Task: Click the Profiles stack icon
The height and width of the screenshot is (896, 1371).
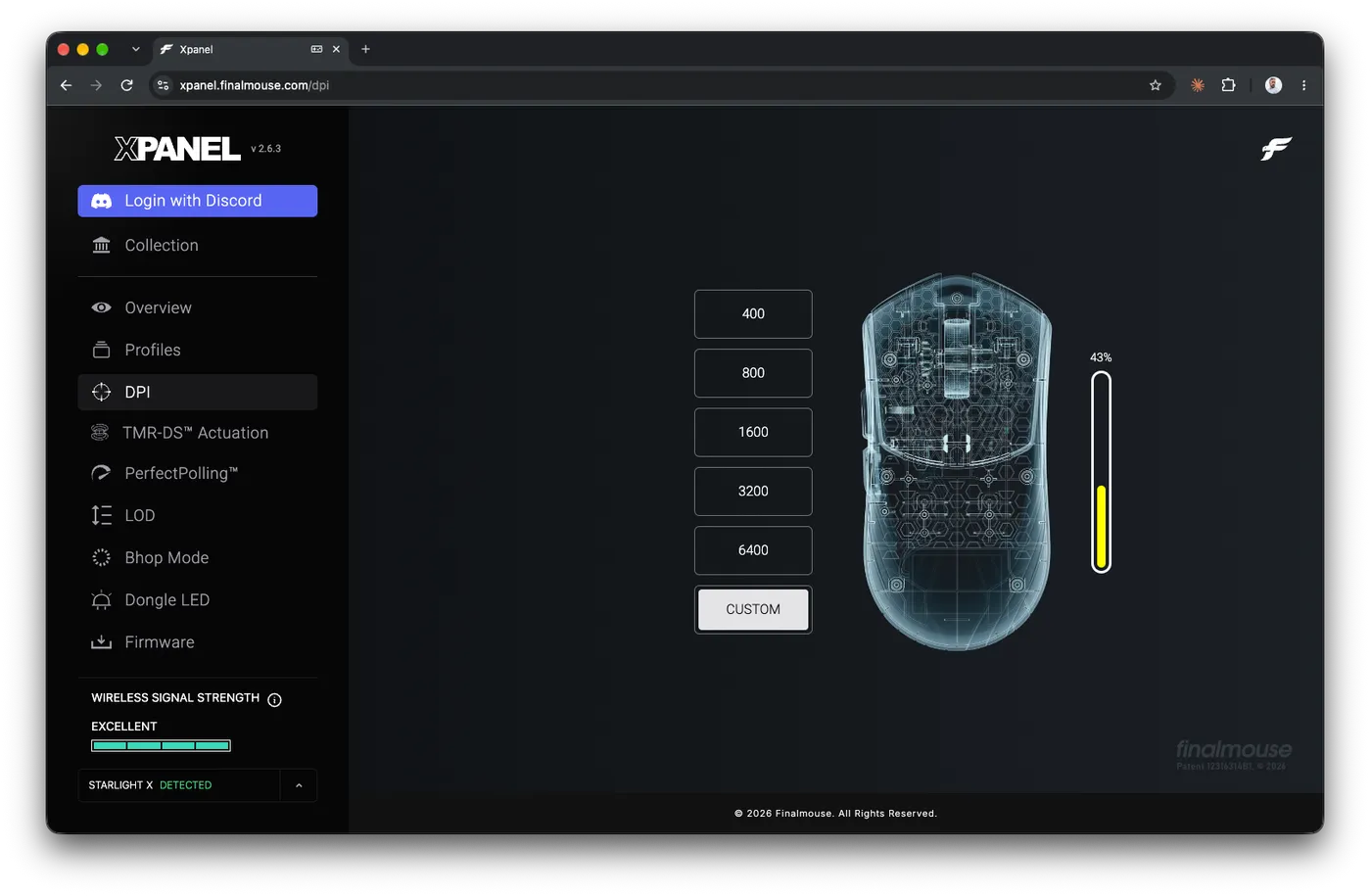Action: tap(101, 350)
